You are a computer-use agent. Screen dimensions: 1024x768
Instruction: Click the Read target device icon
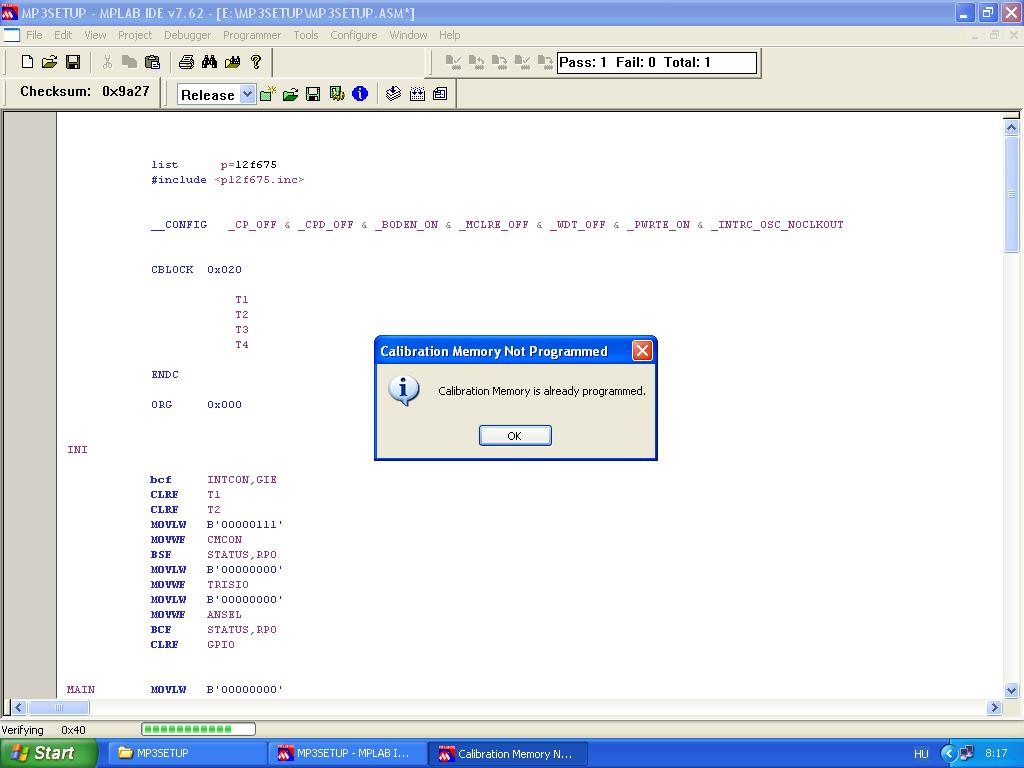click(476, 62)
